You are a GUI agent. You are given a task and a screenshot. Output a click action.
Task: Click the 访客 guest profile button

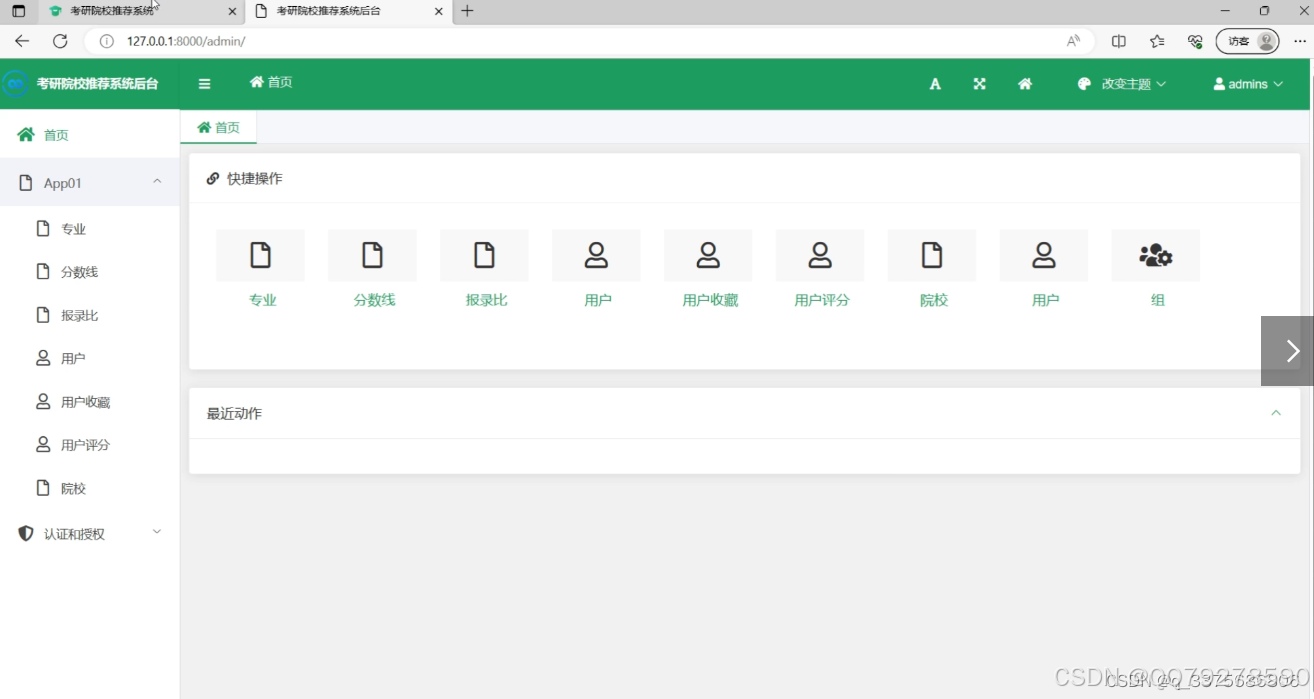pos(1248,41)
